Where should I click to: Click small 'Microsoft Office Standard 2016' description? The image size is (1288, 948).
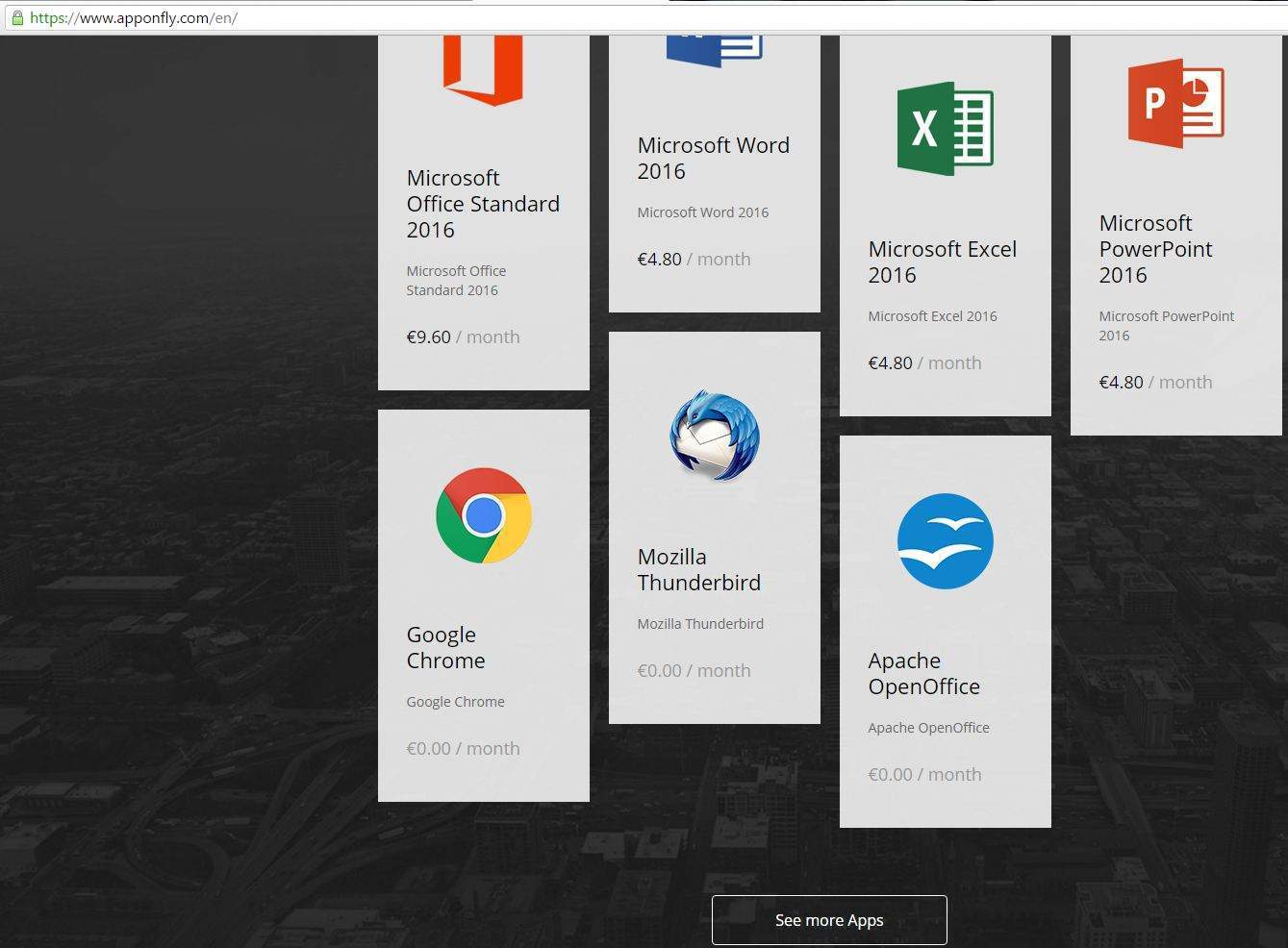point(456,281)
